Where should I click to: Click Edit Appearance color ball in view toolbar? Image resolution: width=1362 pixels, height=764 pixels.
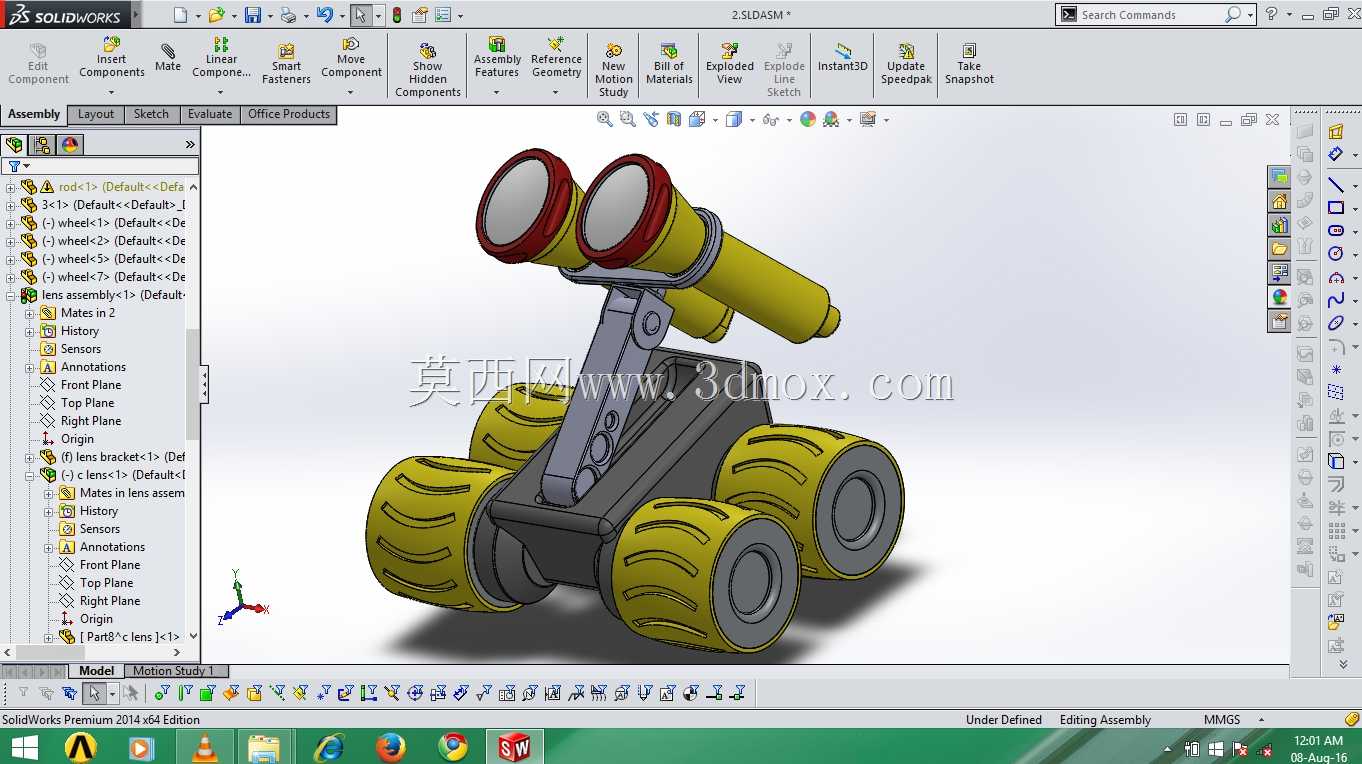tap(807, 119)
